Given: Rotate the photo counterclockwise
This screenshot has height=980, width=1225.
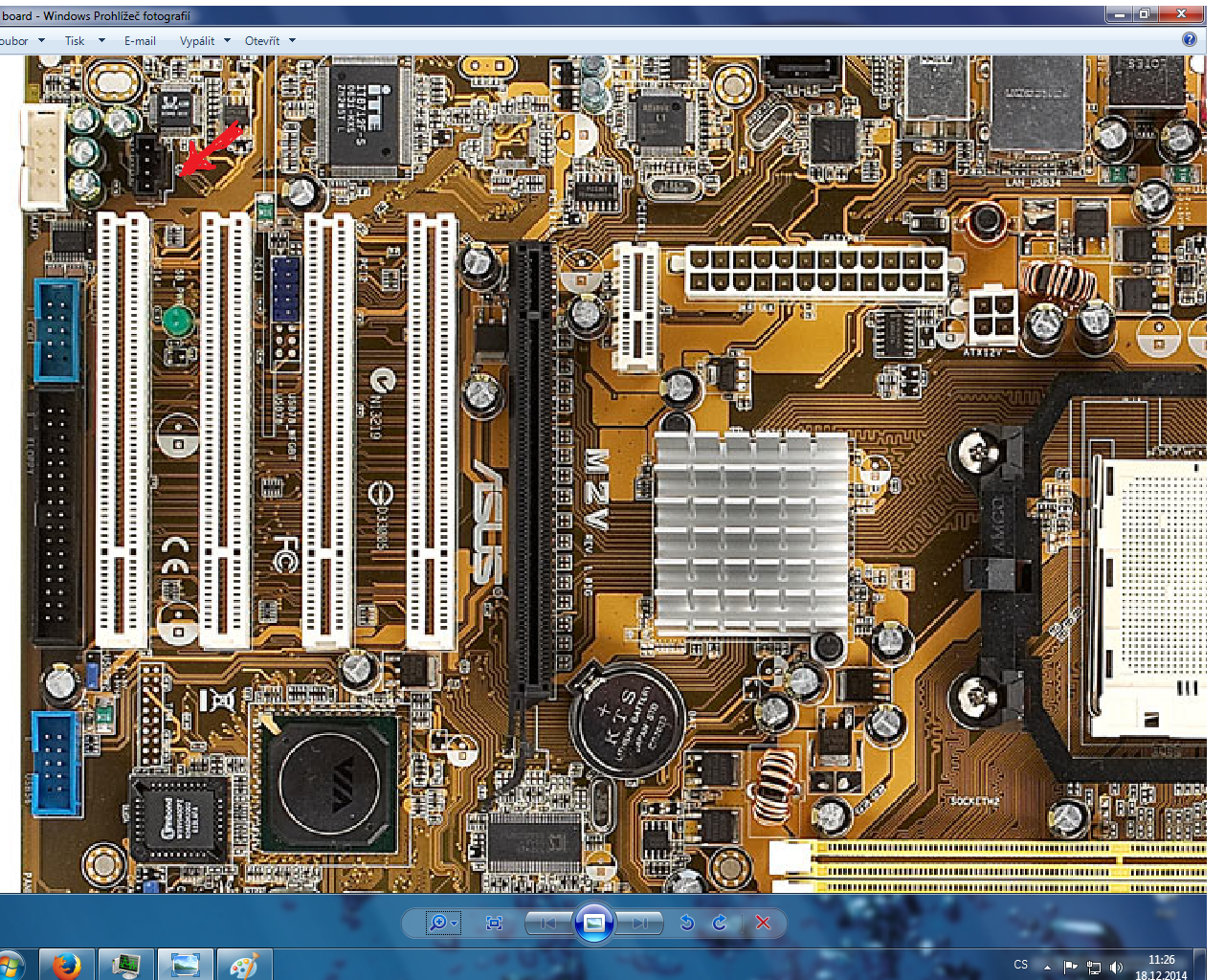Looking at the screenshot, I should tap(686, 923).
